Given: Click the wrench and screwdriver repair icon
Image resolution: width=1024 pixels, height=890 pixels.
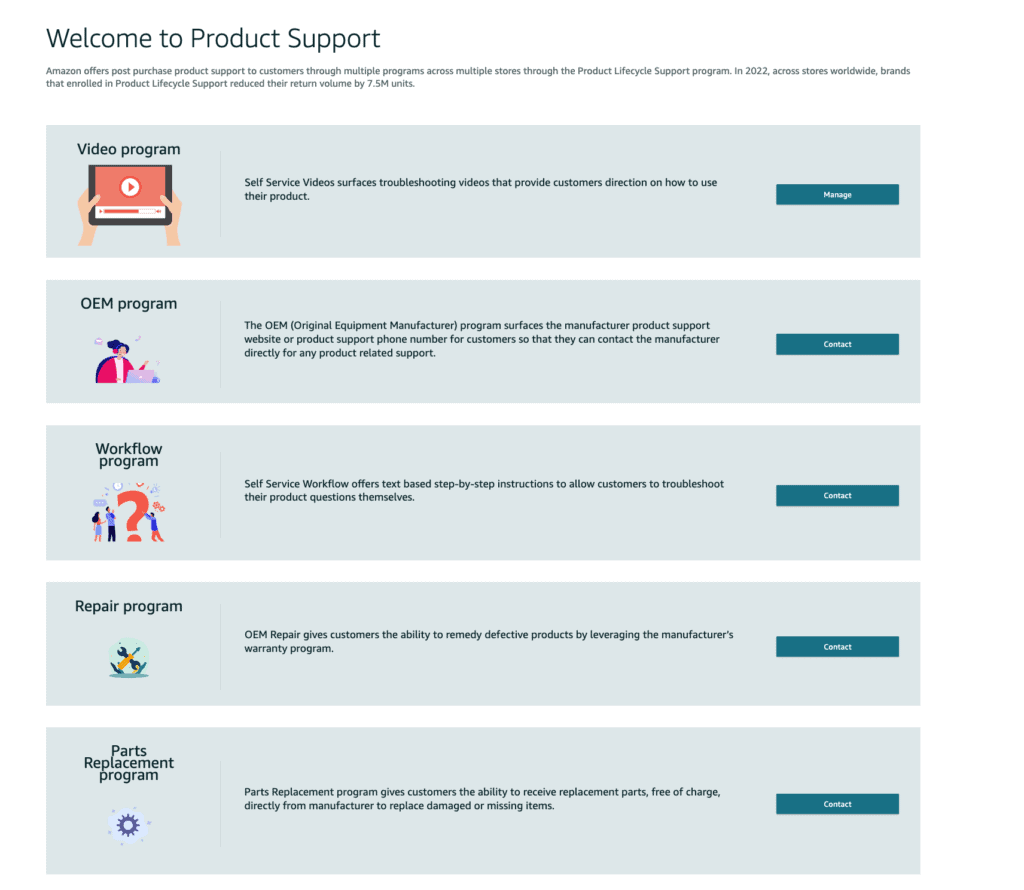Looking at the screenshot, I should tap(129, 658).
